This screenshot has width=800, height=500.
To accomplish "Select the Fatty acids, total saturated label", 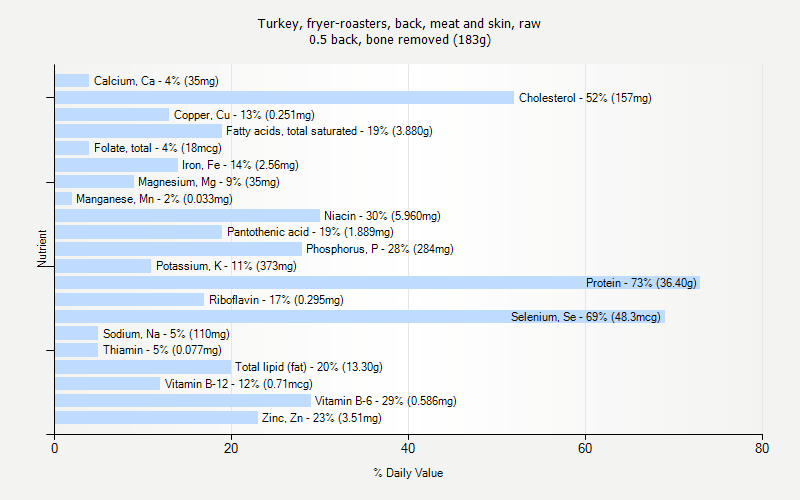I will click(x=329, y=131).
